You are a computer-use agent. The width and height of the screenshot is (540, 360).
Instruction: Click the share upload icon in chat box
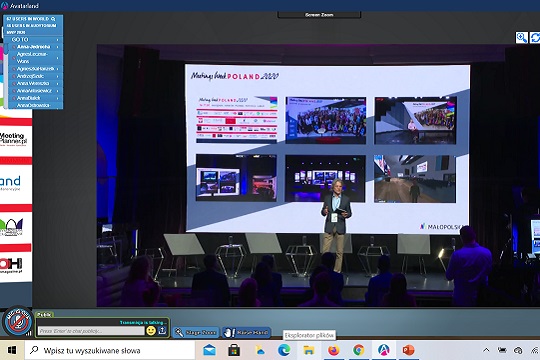pyautogui.click(x=162, y=330)
